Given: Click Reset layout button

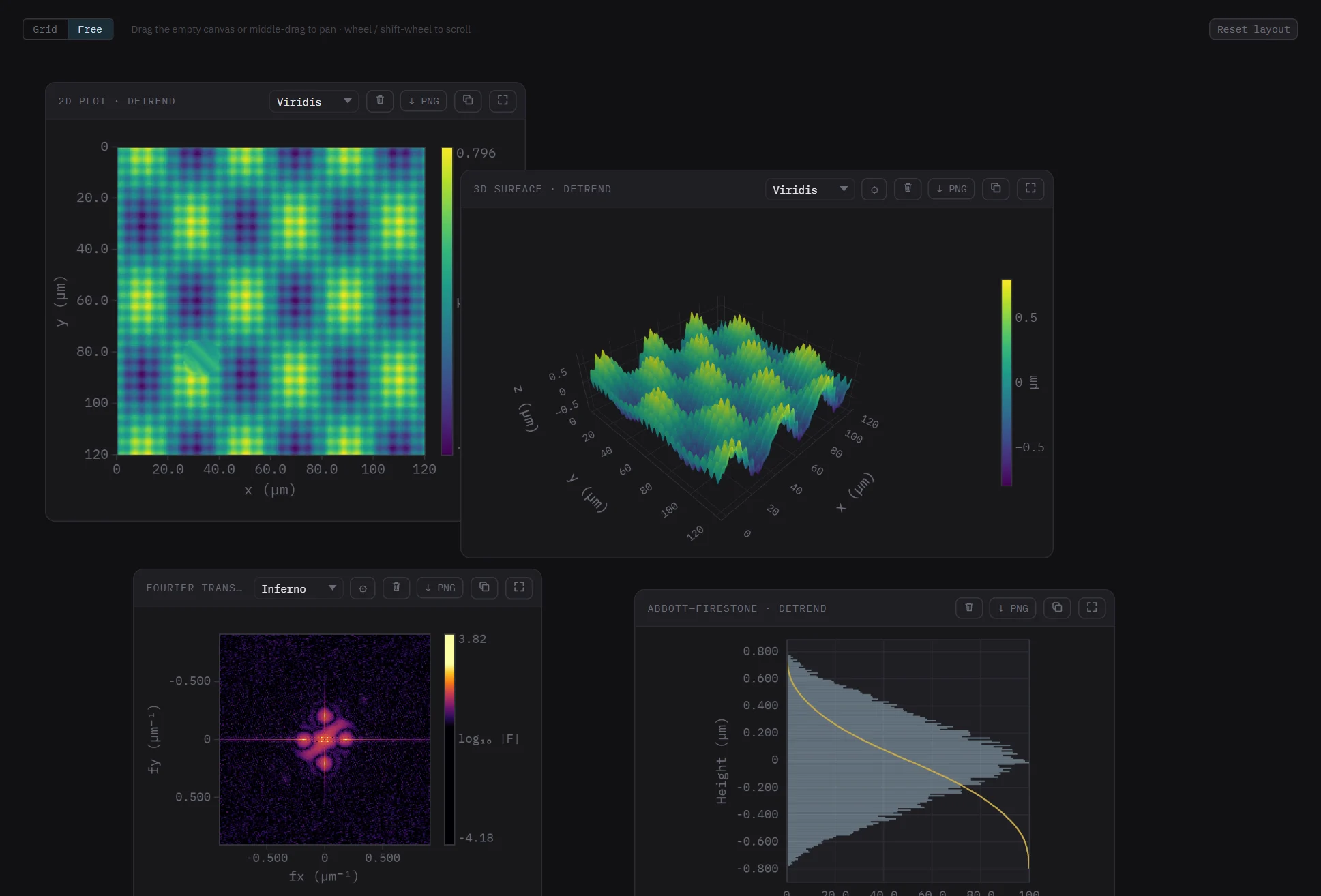Looking at the screenshot, I should [x=1253, y=29].
